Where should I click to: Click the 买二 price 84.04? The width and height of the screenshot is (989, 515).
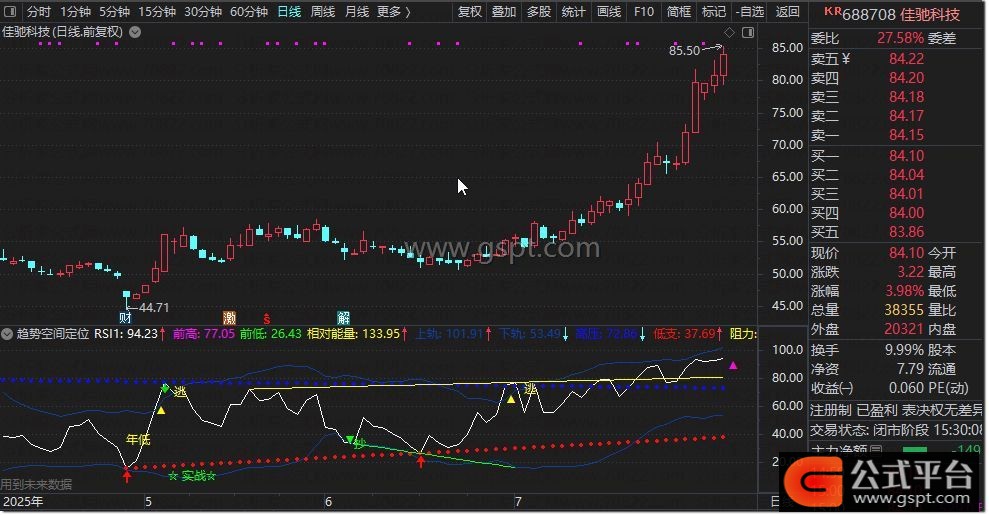click(x=906, y=174)
